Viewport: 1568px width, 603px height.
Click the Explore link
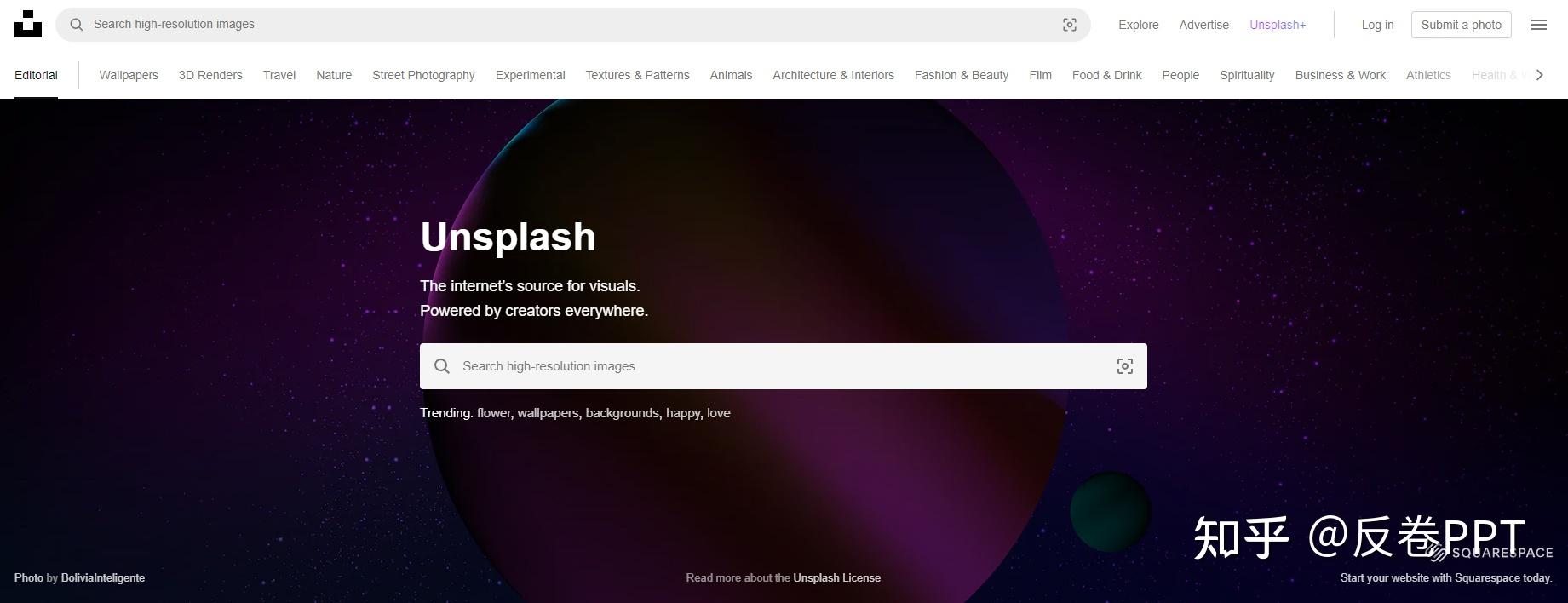click(x=1138, y=25)
